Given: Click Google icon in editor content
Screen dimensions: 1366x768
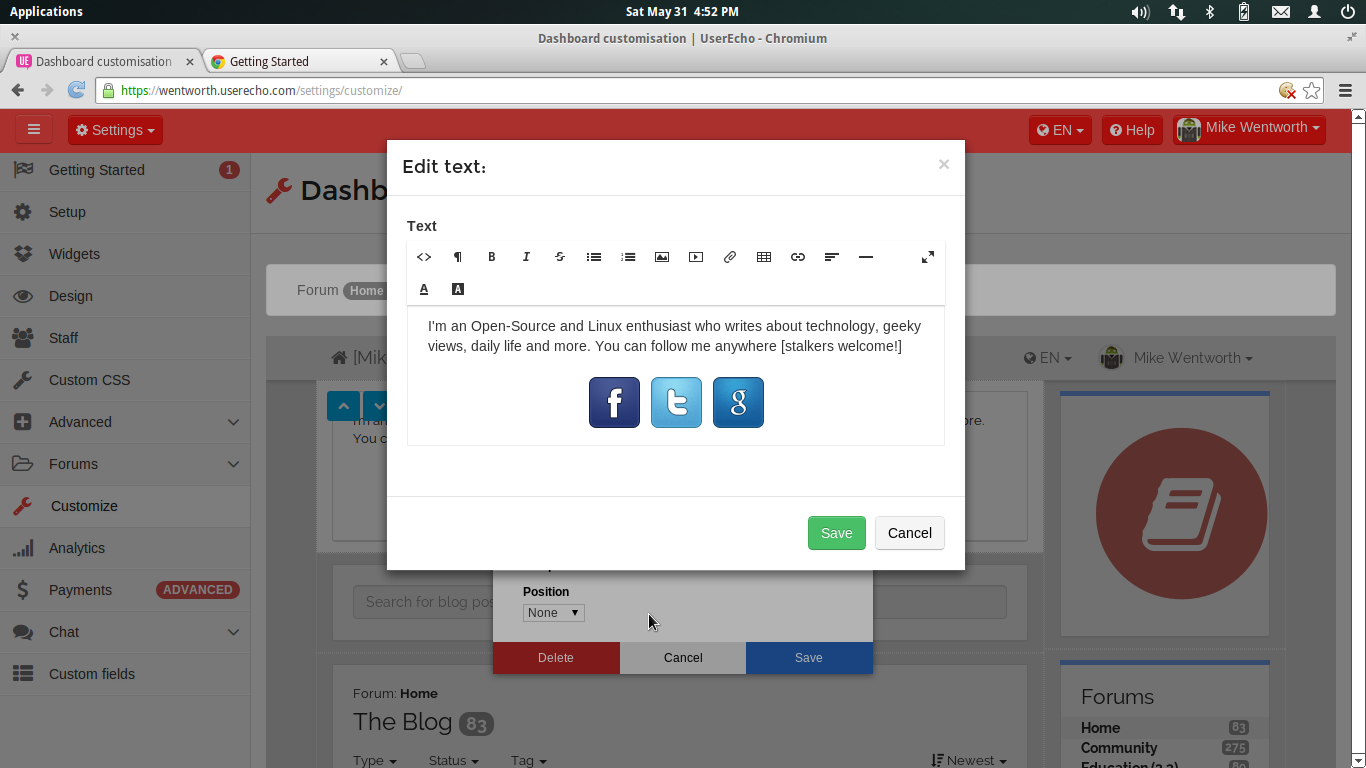Looking at the screenshot, I should coord(738,402).
